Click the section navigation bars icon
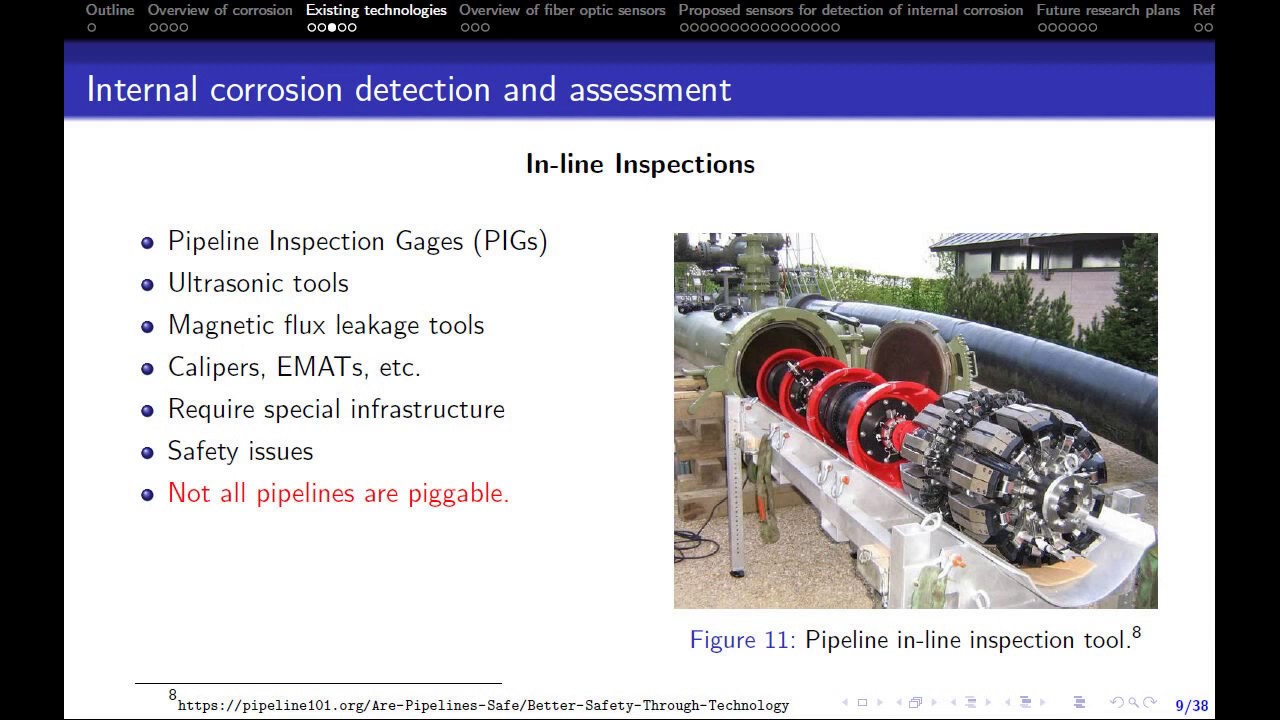1280x720 pixels. [x=1025, y=702]
